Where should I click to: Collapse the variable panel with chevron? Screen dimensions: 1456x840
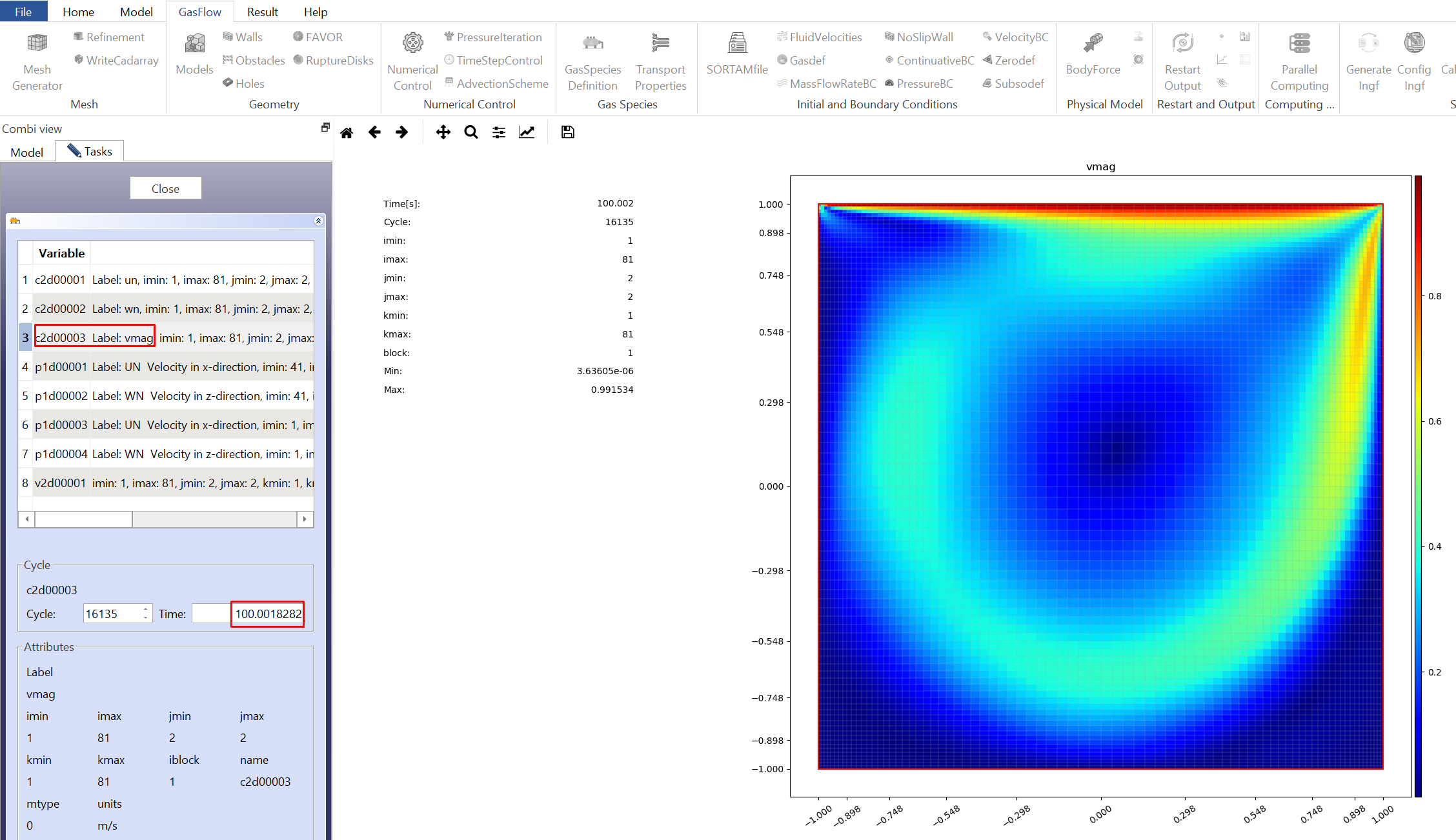tap(318, 221)
